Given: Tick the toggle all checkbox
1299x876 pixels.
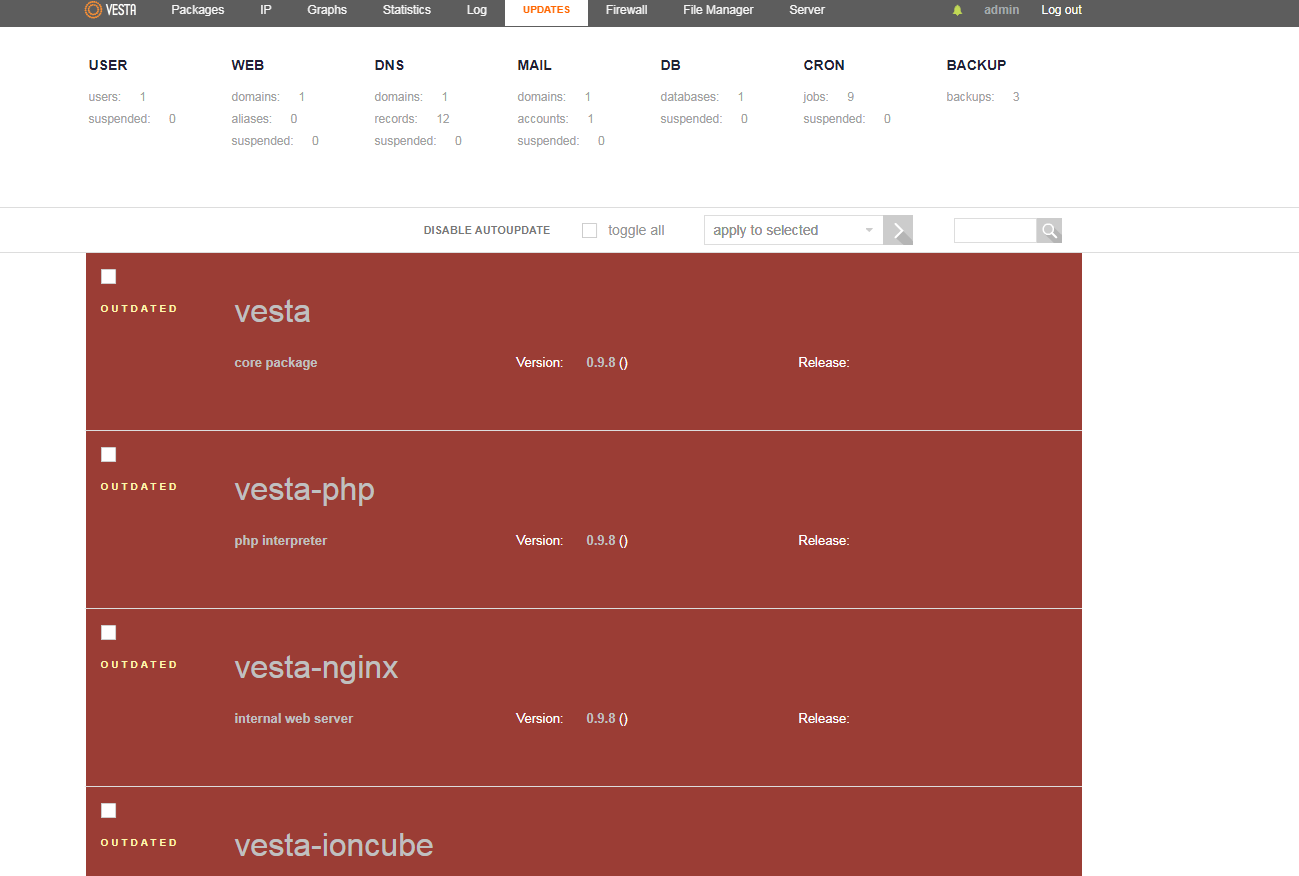Looking at the screenshot, I should 590,231.
